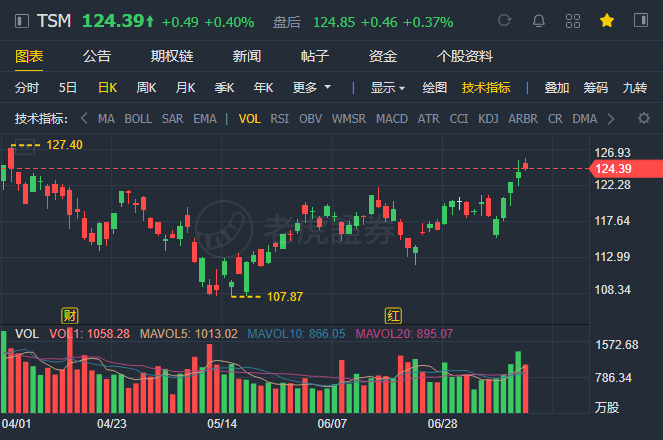Enable the CCI indicator
The image size is (663, 440).
[x=459, y=119]
